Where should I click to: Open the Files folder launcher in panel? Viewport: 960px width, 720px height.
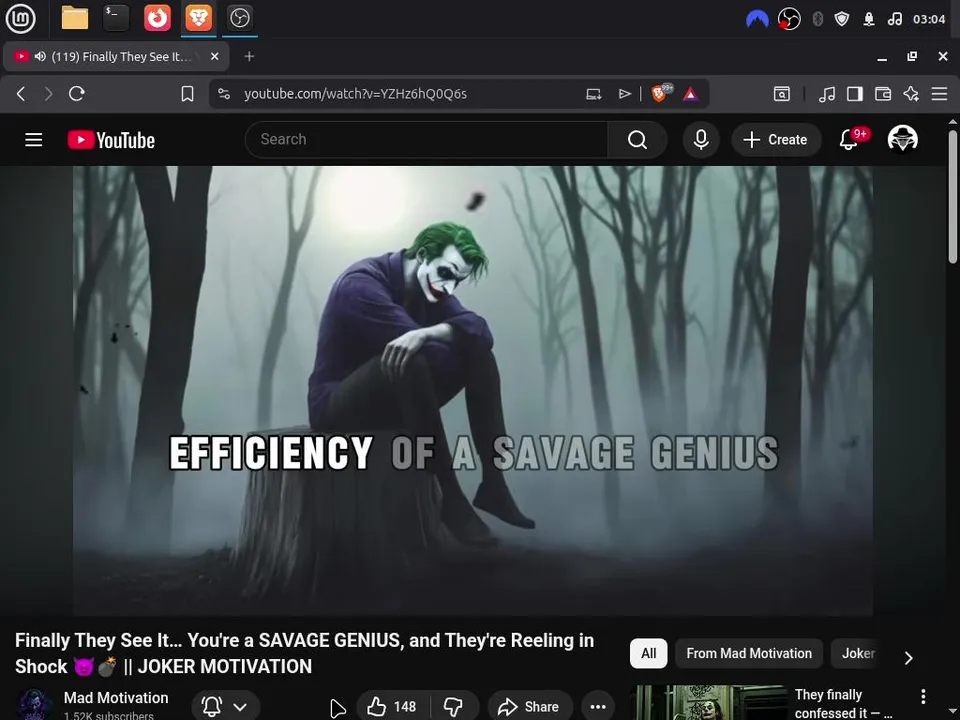(x=75, y=18)
